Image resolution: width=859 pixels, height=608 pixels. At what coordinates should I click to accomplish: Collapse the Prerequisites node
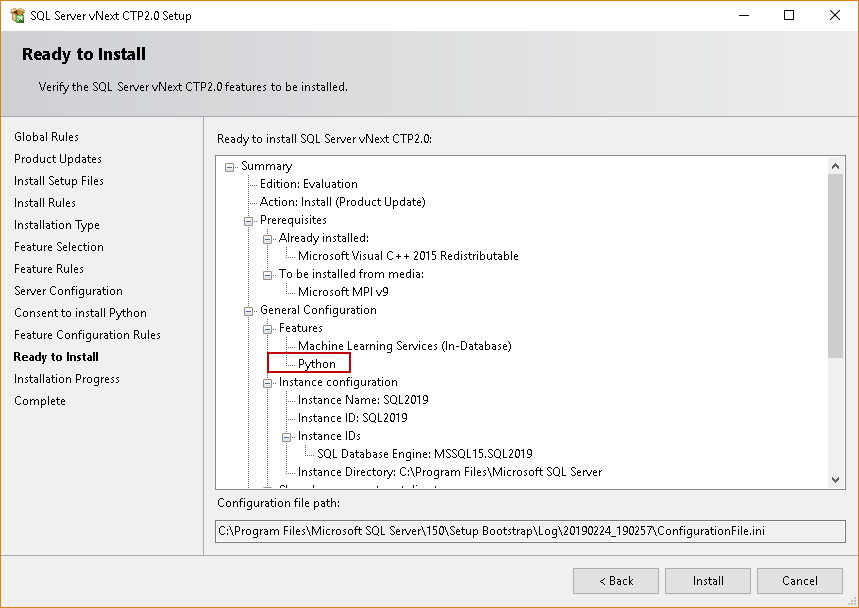pyautogui.click(x=249, y=220)
